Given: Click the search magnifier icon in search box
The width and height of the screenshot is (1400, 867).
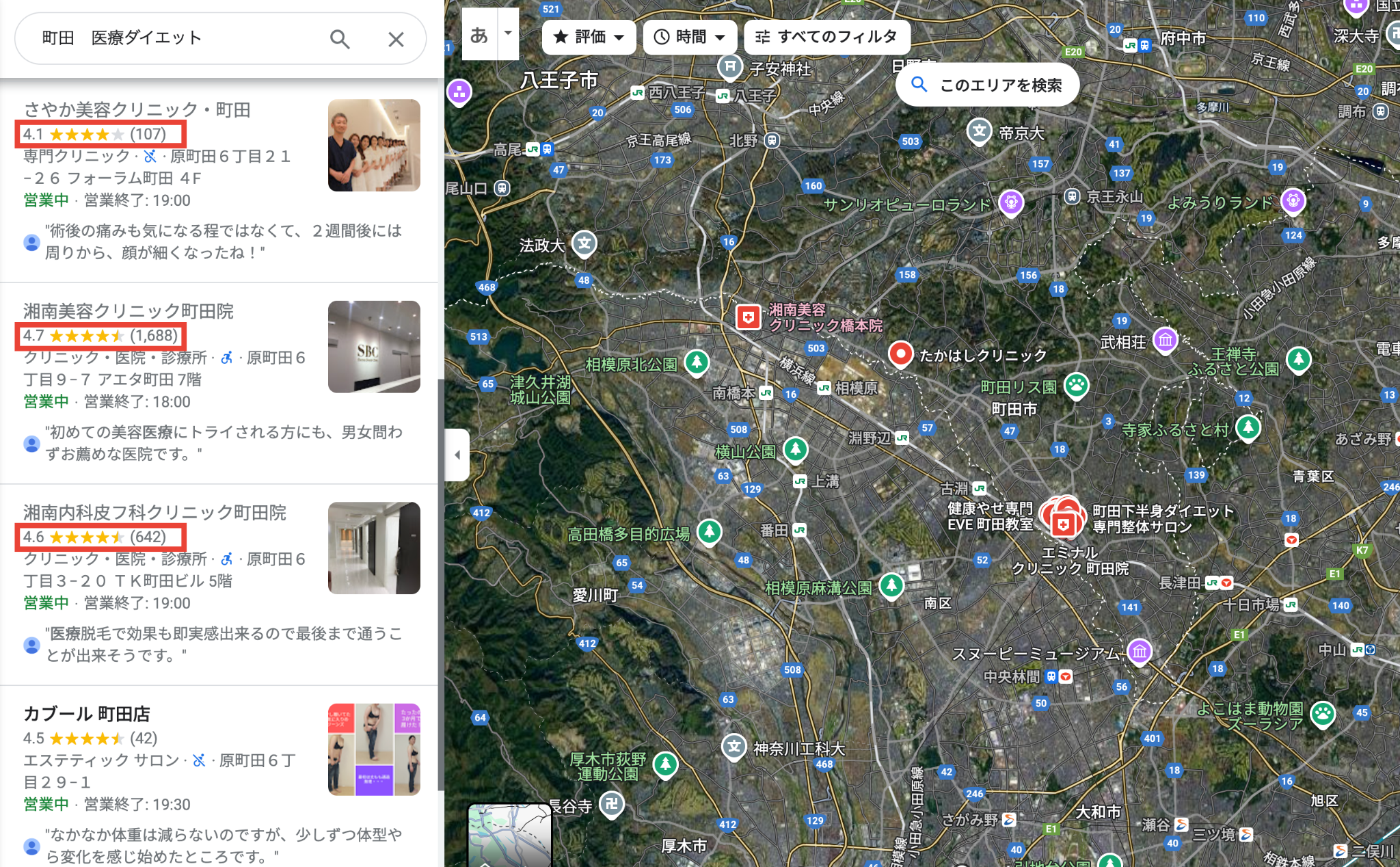Looking at the screenshot, I should pos(340,39).
